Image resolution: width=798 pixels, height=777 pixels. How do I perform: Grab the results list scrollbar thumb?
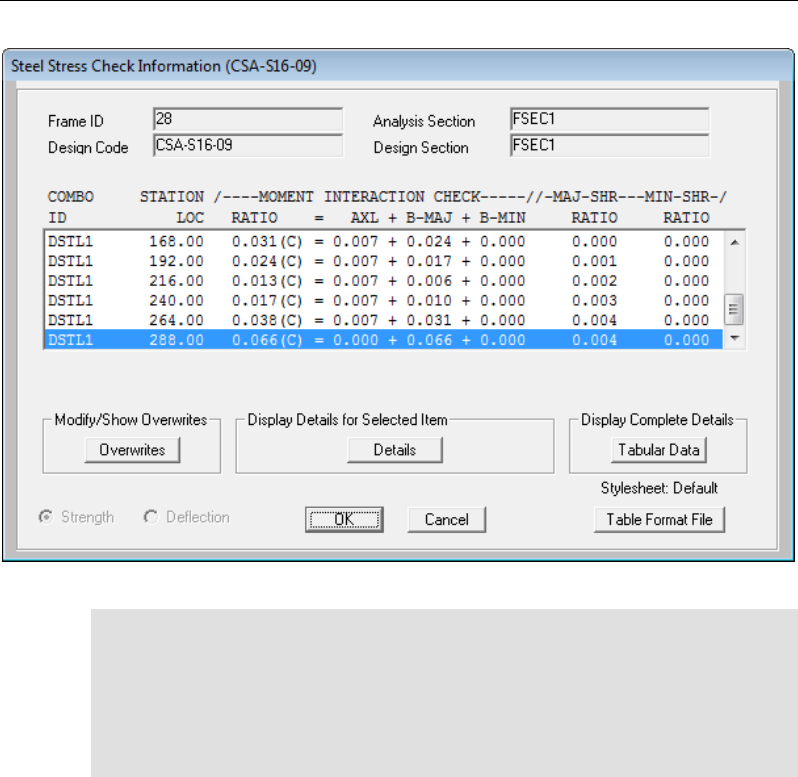pos(734,309)
